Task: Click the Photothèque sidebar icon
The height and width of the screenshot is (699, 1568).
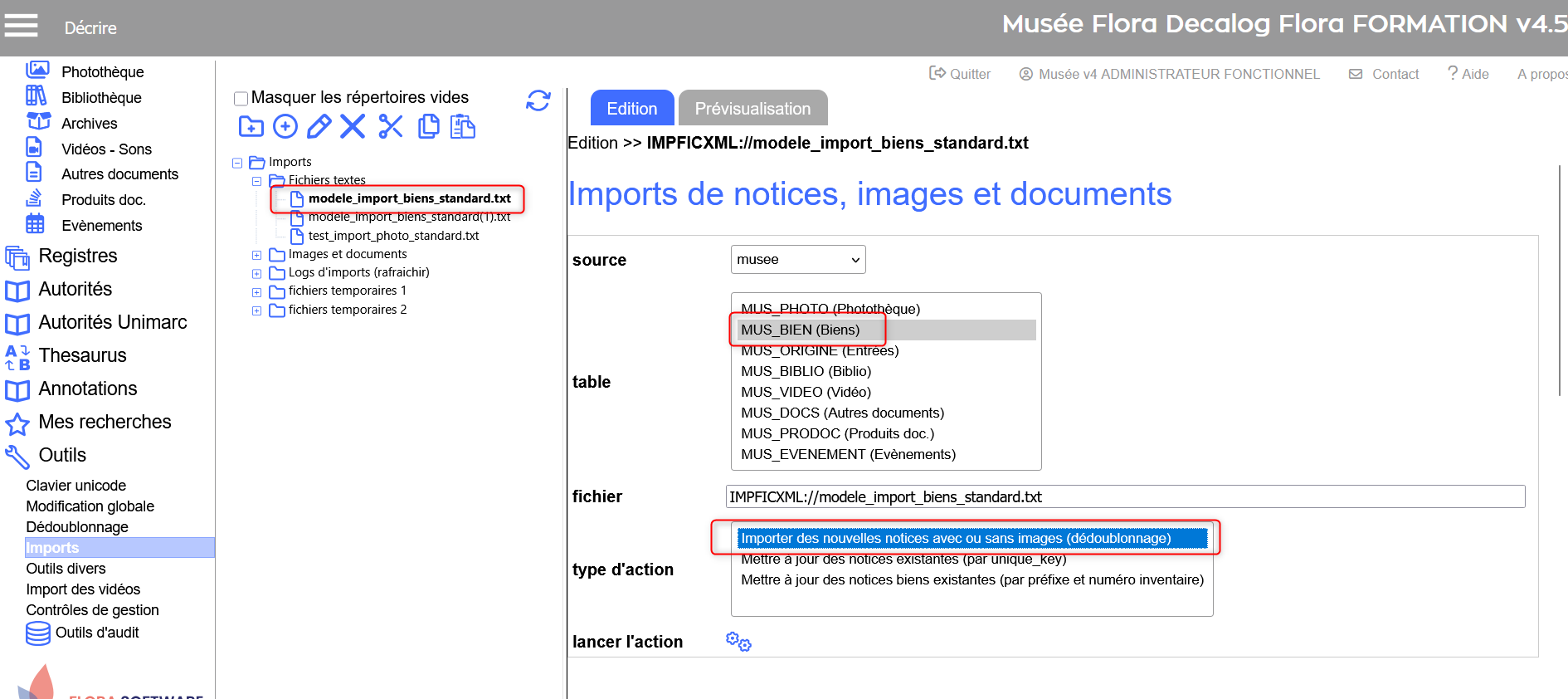Action: (x=37, y=69)
